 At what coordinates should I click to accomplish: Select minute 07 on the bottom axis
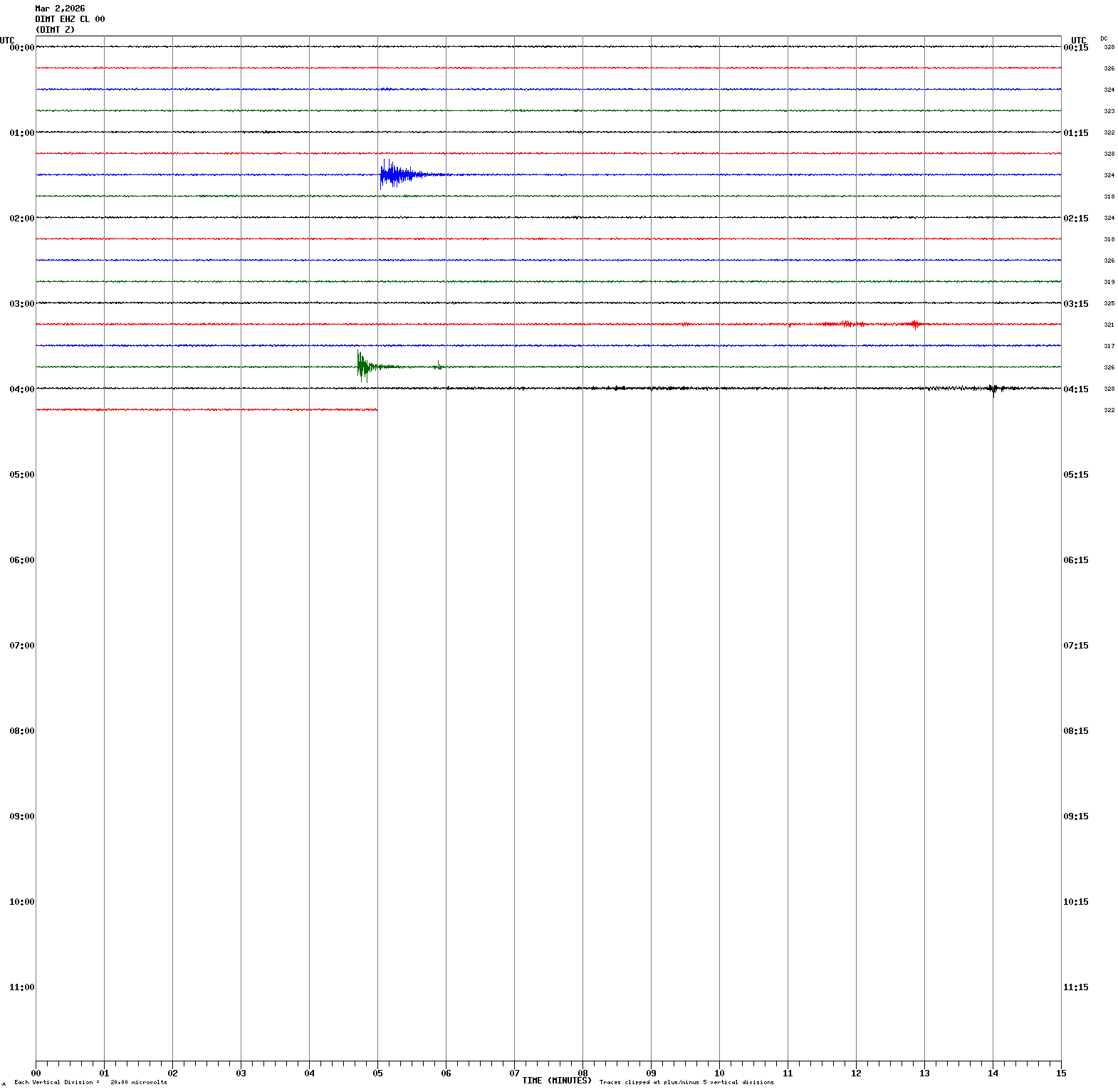click(x=514, y=1073)
